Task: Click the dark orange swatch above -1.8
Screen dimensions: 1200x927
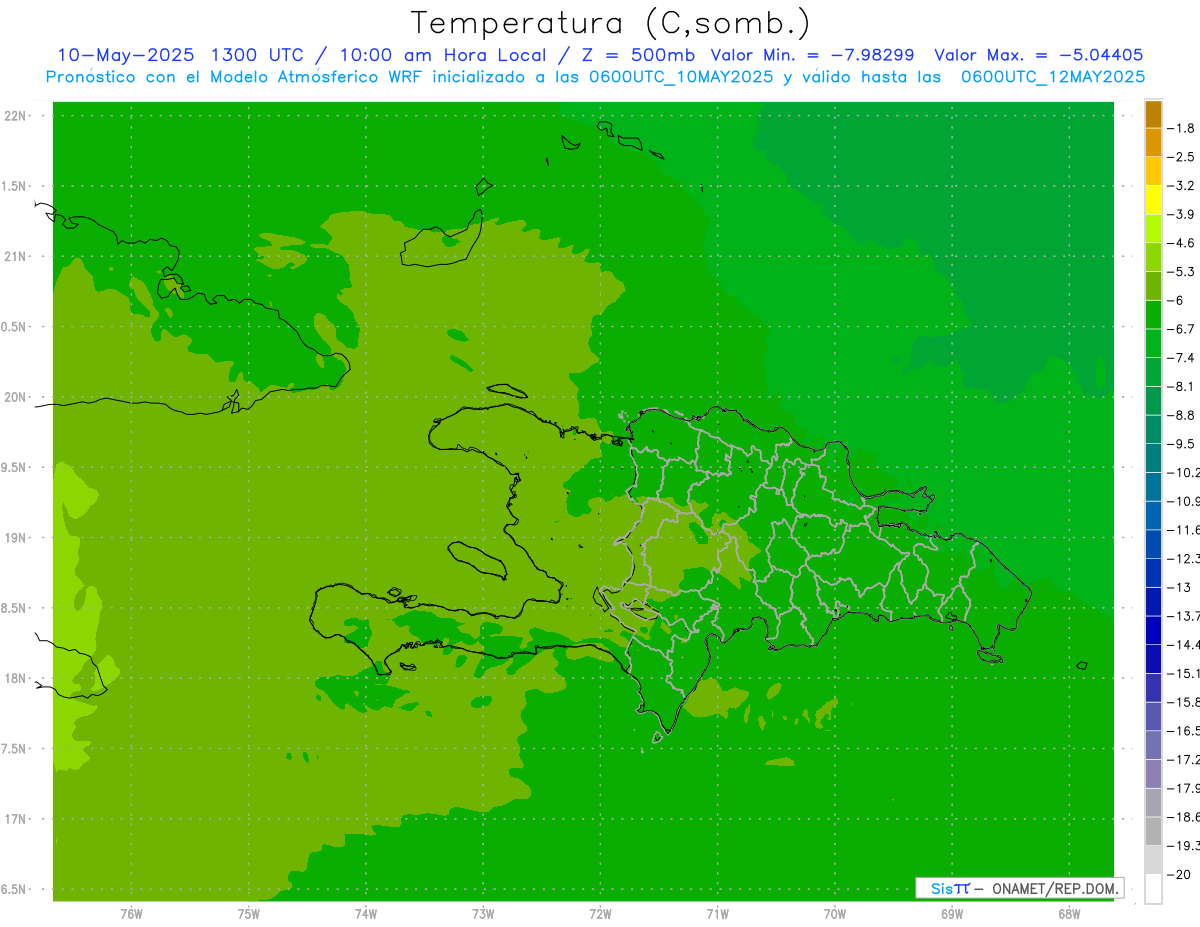Action: 1153,115
